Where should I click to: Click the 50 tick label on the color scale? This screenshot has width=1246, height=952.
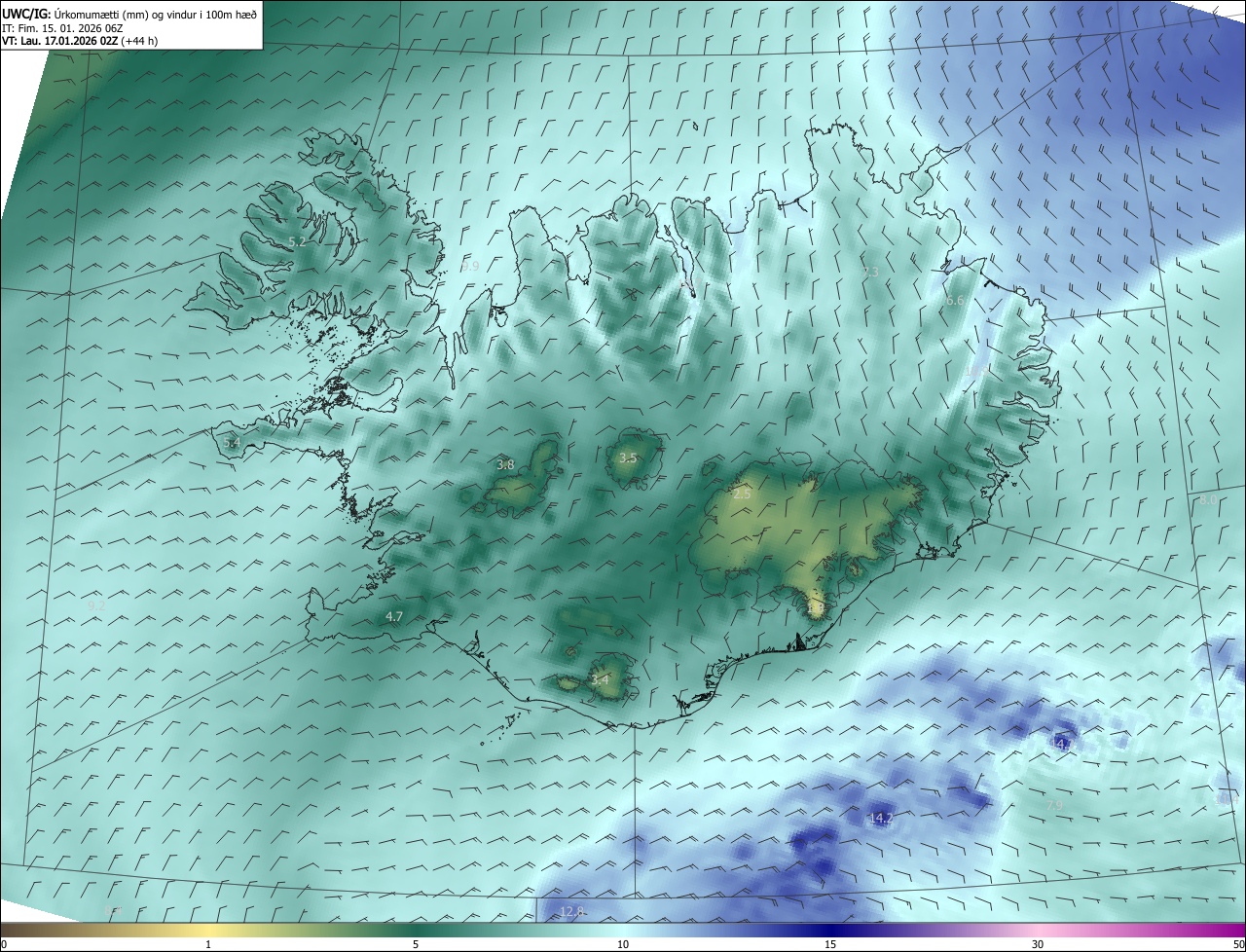(1238, 945)
